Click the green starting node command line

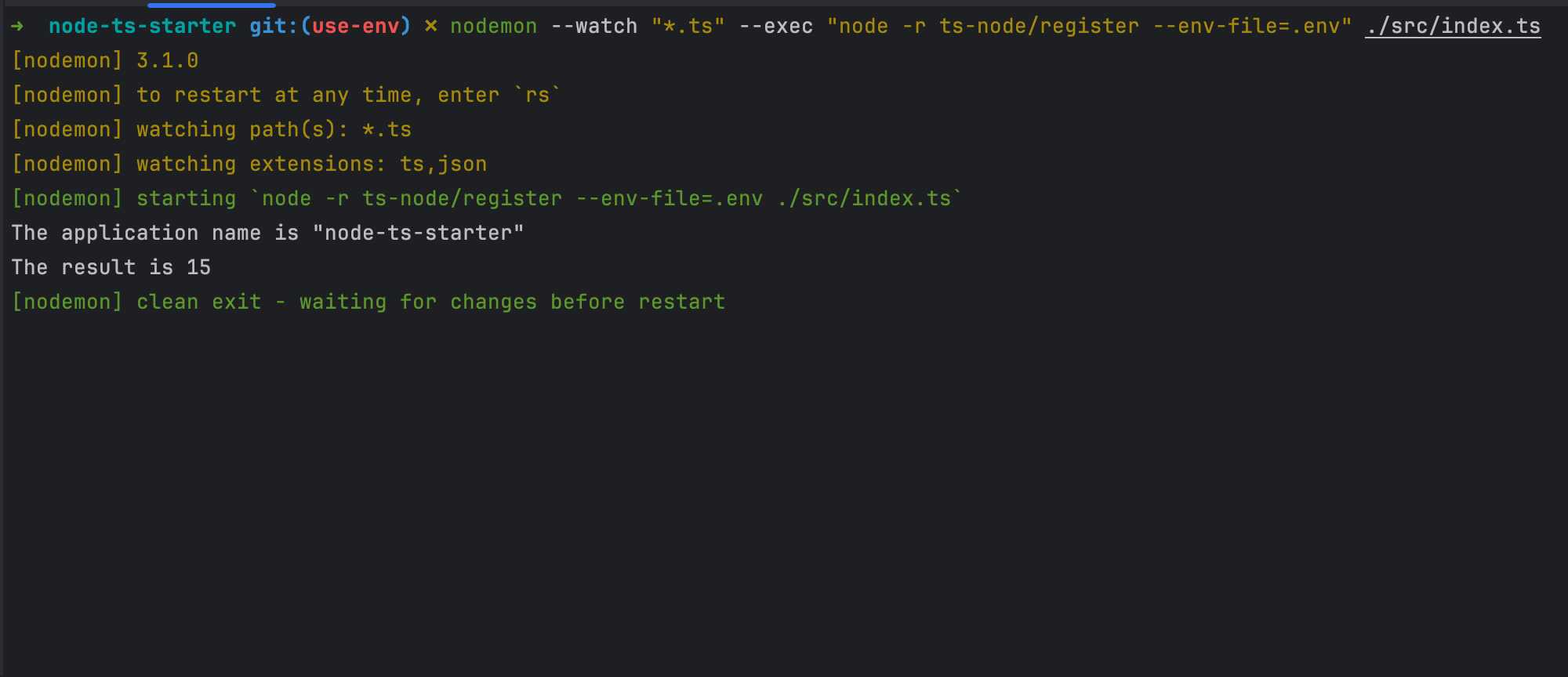487,199
